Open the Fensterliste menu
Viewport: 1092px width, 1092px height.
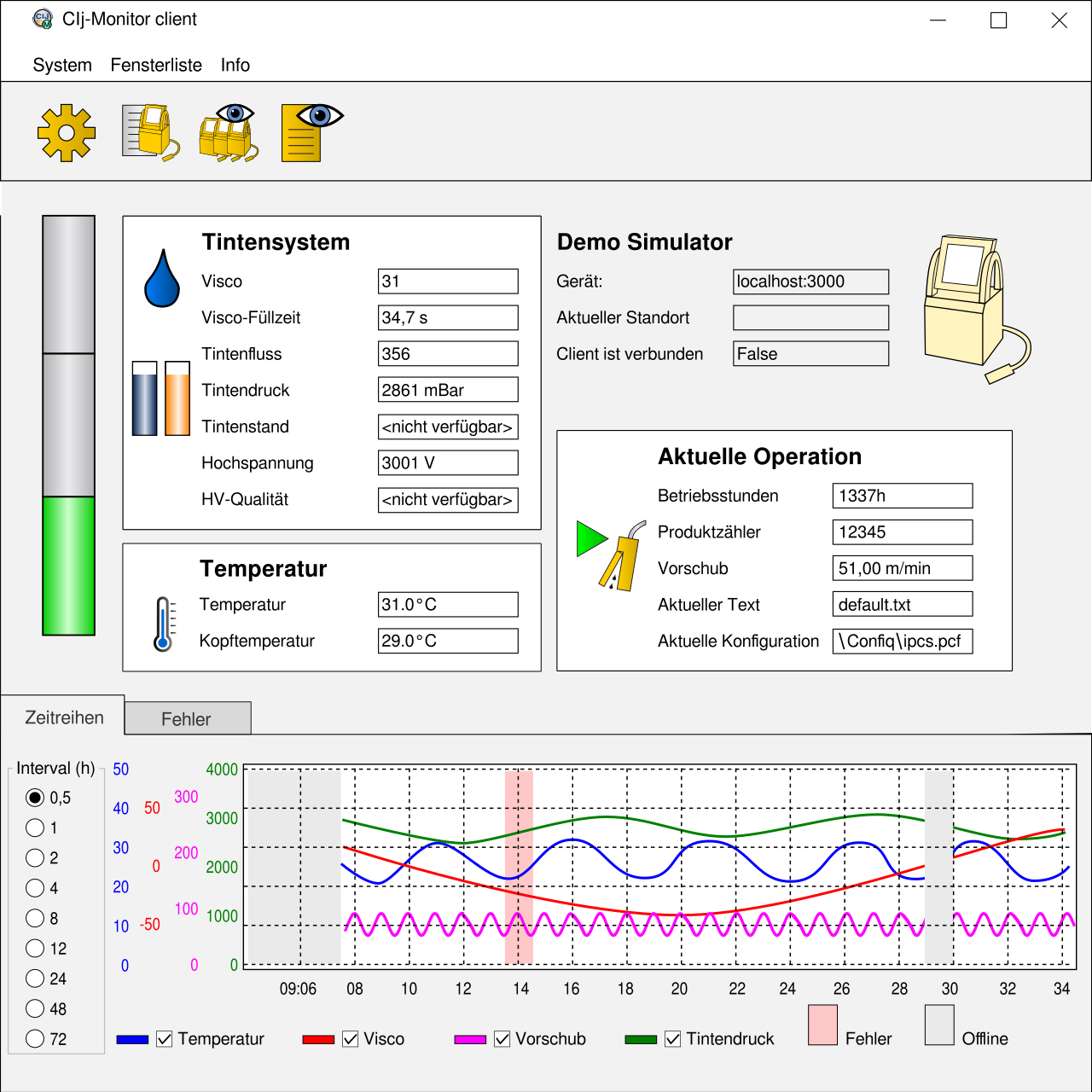(156, 65)
